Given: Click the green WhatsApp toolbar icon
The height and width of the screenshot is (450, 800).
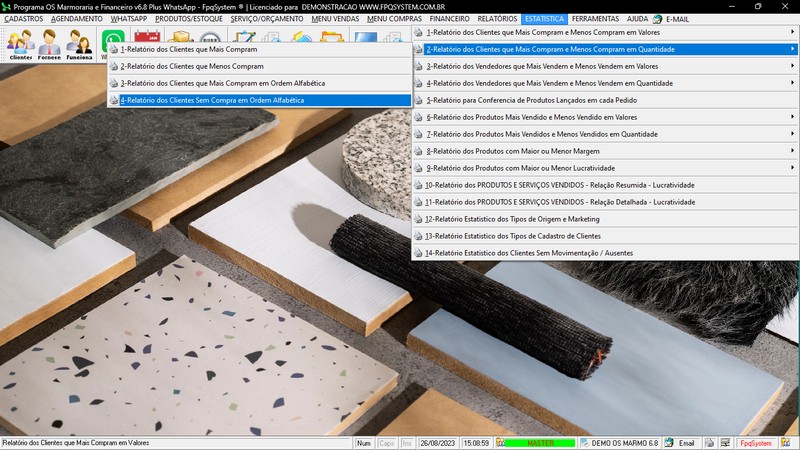Looking at the screenshot, I should (111, 42).
